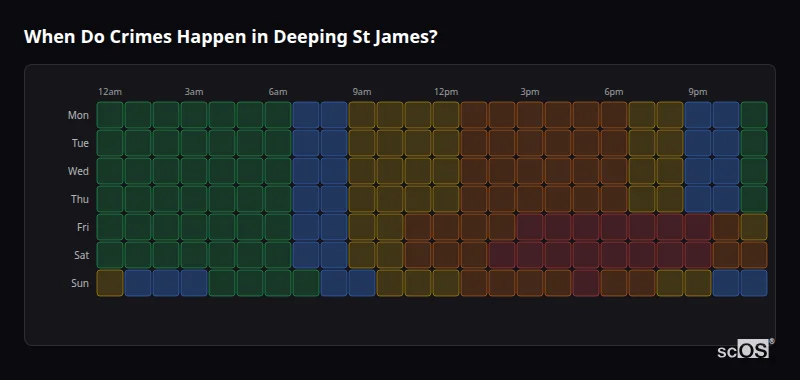Click the Friday 3pm red cell

coord(530,227)
